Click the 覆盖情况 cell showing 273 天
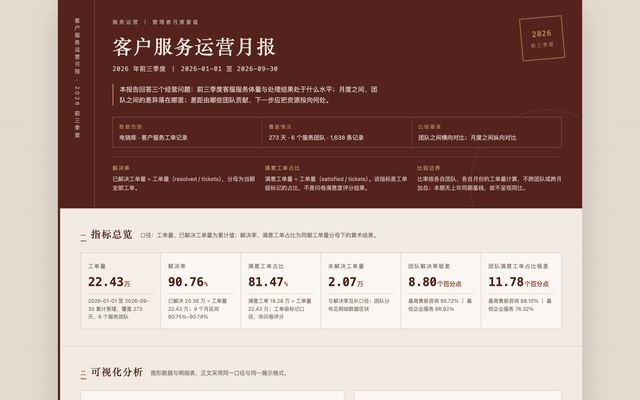The width and height of the screenshot is (640, 400). (x=337, y=132)
